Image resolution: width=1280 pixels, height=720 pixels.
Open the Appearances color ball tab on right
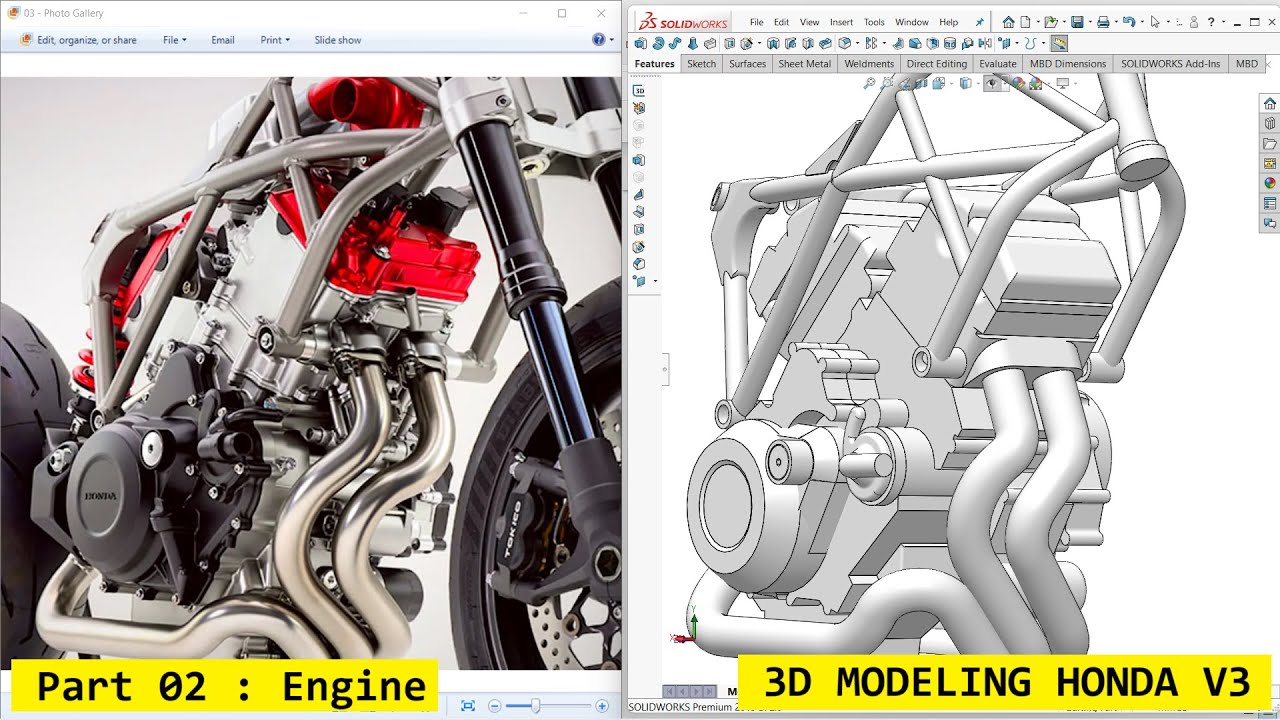tap(1270, 183)
